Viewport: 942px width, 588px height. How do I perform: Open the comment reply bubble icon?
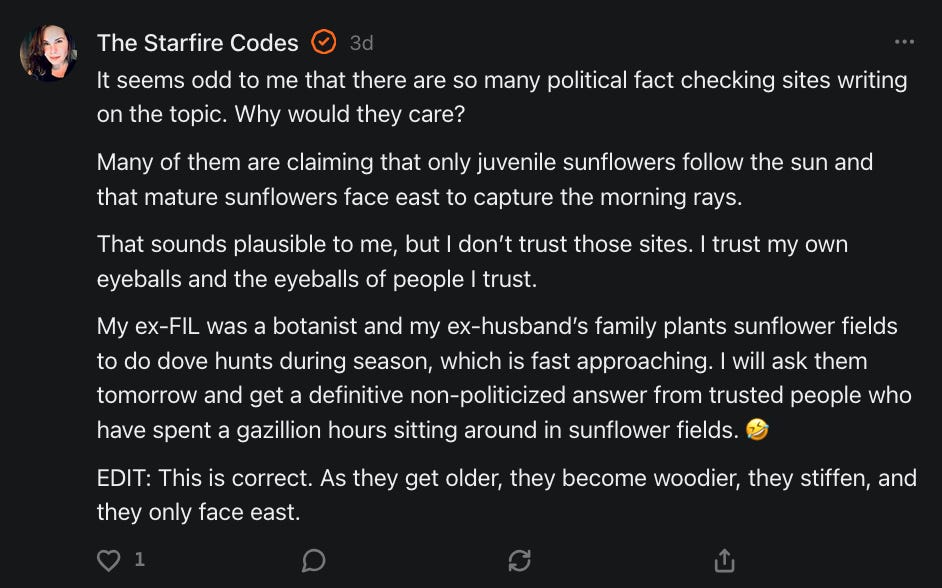(x=313, y=561)
